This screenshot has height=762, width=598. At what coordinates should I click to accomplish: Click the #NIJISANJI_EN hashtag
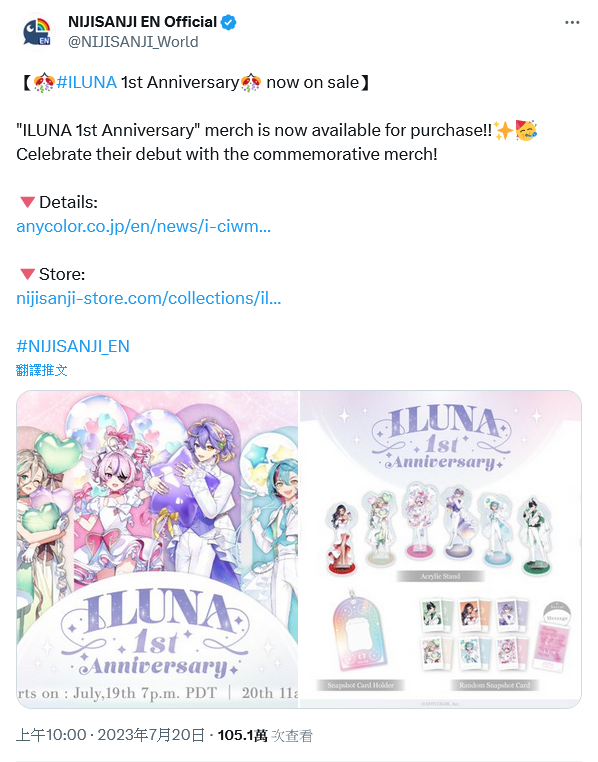73,346
